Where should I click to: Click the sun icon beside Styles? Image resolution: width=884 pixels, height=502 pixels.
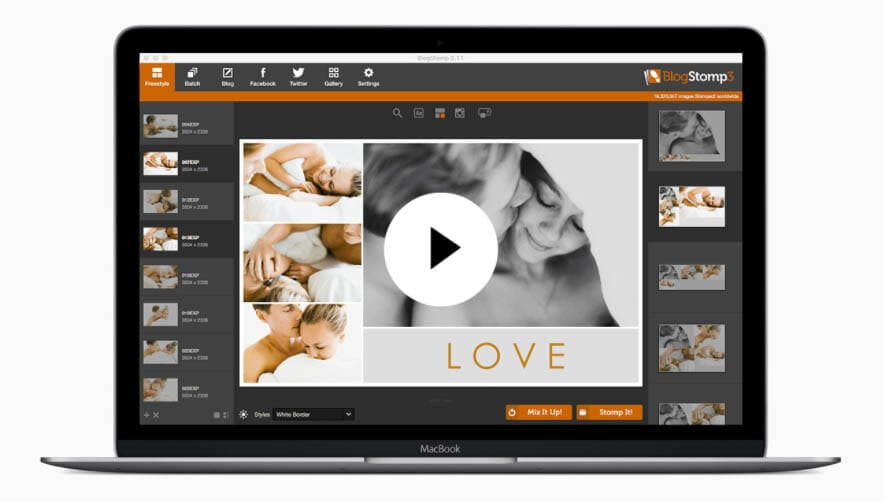[x=244, y=414]
